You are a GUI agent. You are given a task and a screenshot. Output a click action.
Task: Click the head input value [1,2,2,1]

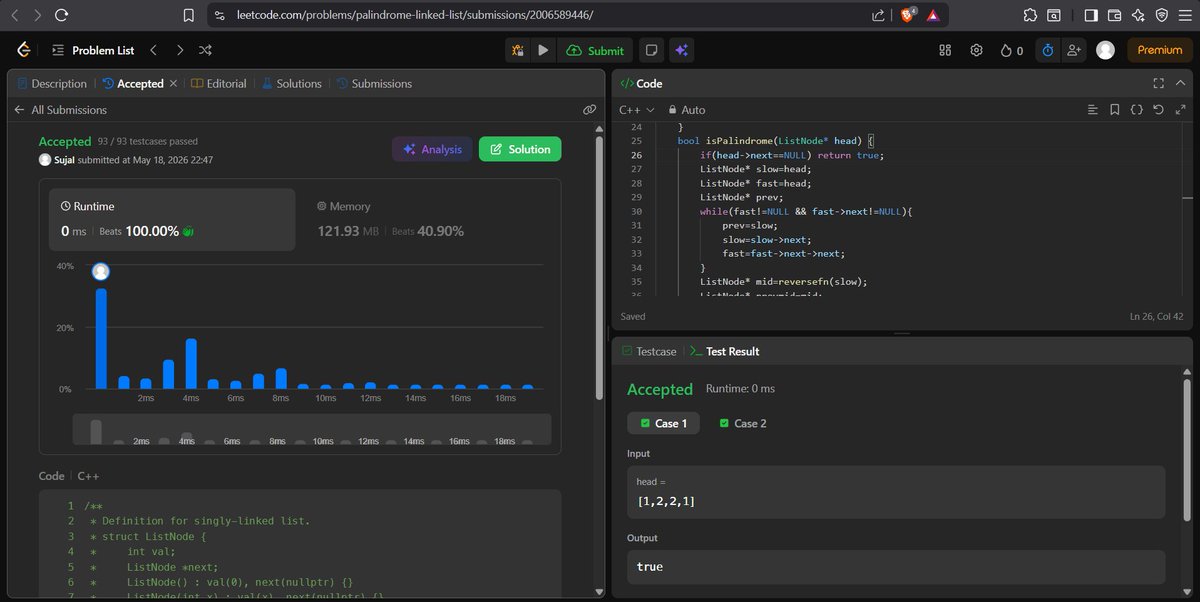pyautogui.click(x=665, y=500)
